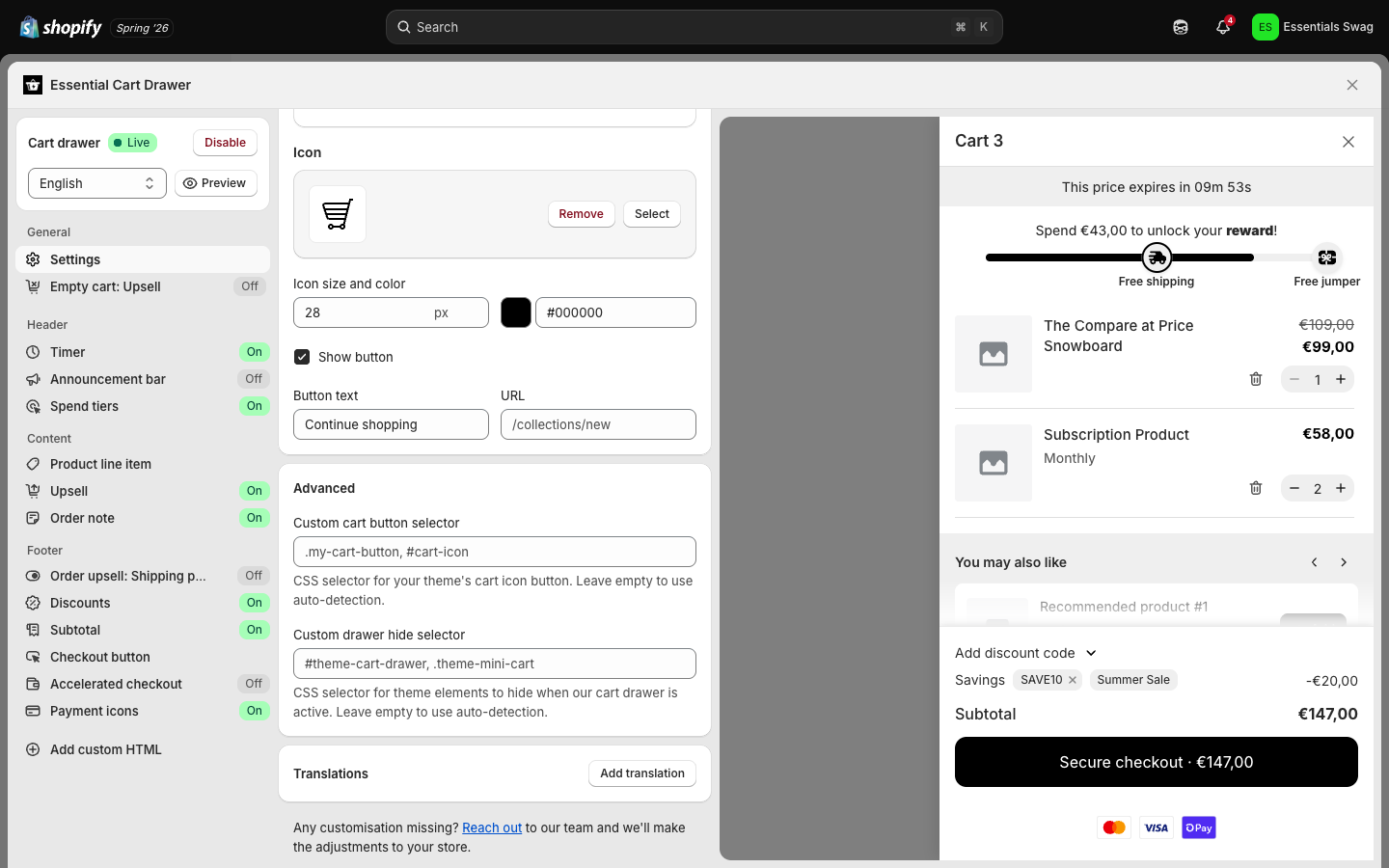The image size is (1389, 868).
Task: Show previous recommended product
Action: pyautogui.click(x=1314, y=562)
